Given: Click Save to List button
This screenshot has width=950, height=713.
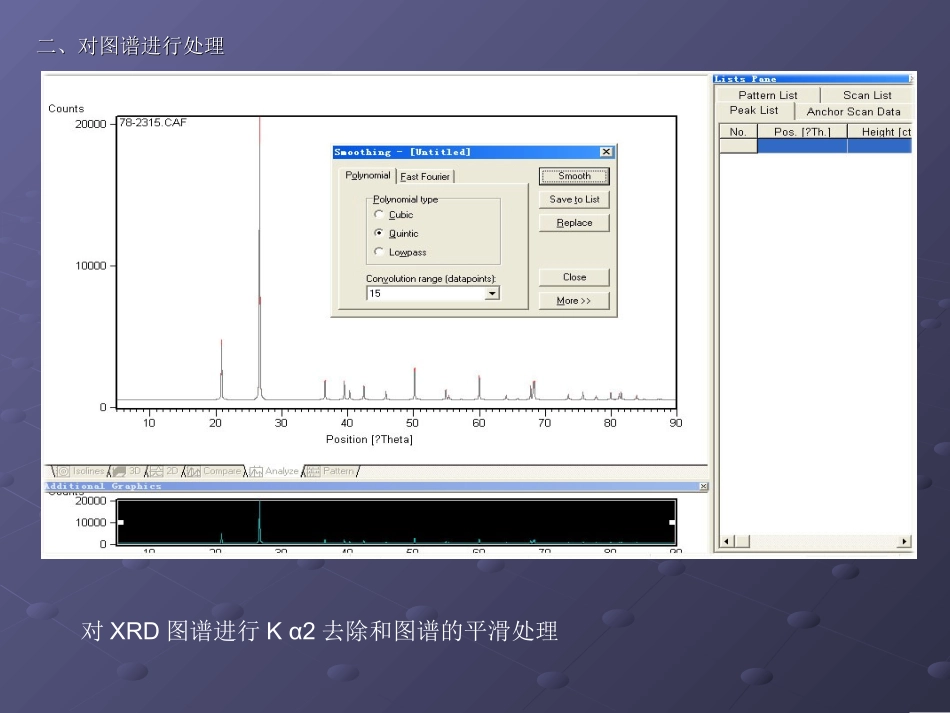Looking at the screenshot, I should [x=574, y=199].
